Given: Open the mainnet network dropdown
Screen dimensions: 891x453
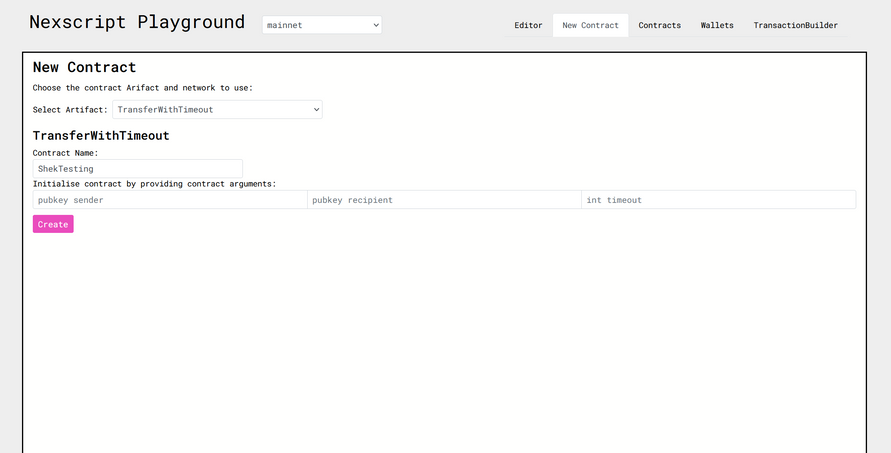Looking at the screenshot, I should pyautogui.click(x=321, y=25).
